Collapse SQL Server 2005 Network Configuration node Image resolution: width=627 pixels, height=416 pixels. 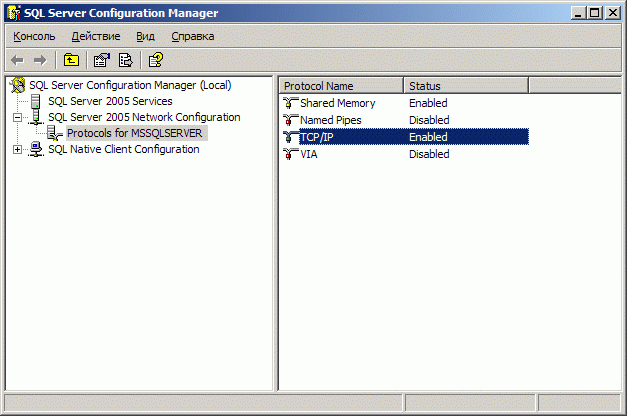coord(17,118)
